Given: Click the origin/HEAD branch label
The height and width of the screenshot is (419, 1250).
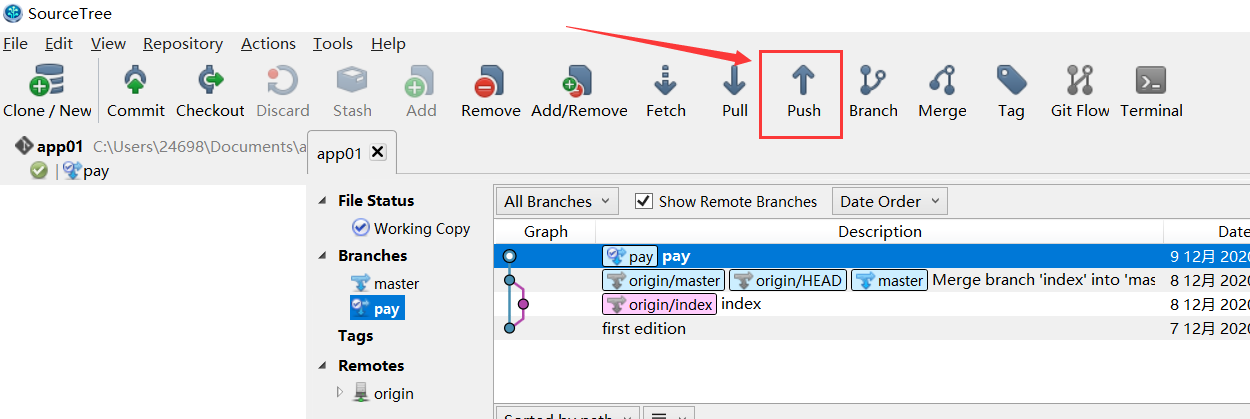Looking at the screenshot, I should 788,280.
